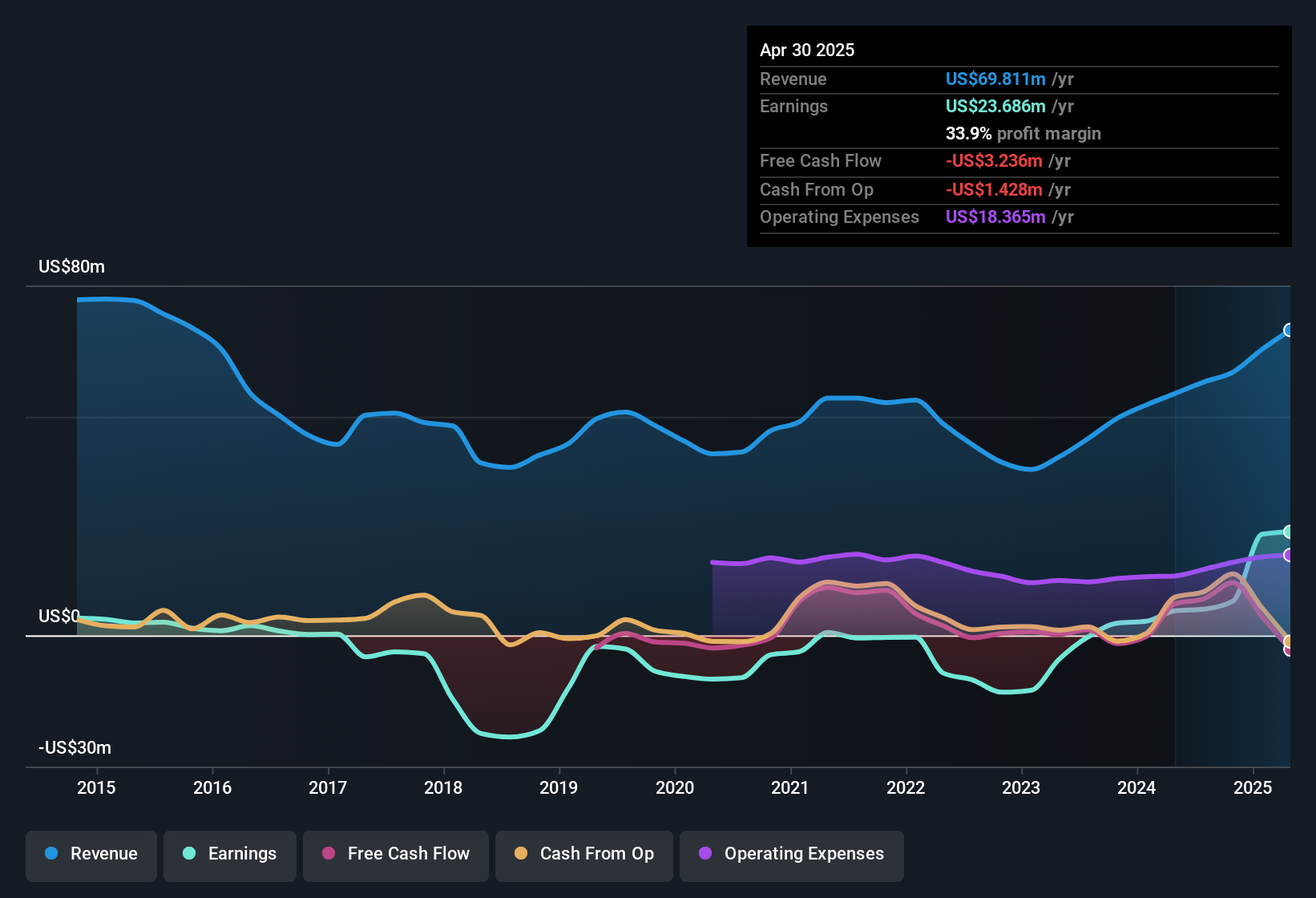Click the purple Operating Expenses legend dot
The width and height of the screenshot is (1316, 898).
(x=705, y=853)
